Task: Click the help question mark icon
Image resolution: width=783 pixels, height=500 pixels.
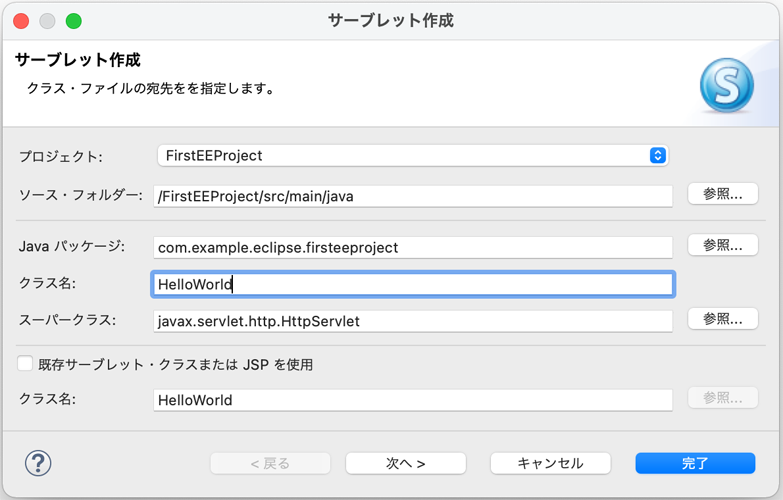Action: coord(38,464)
